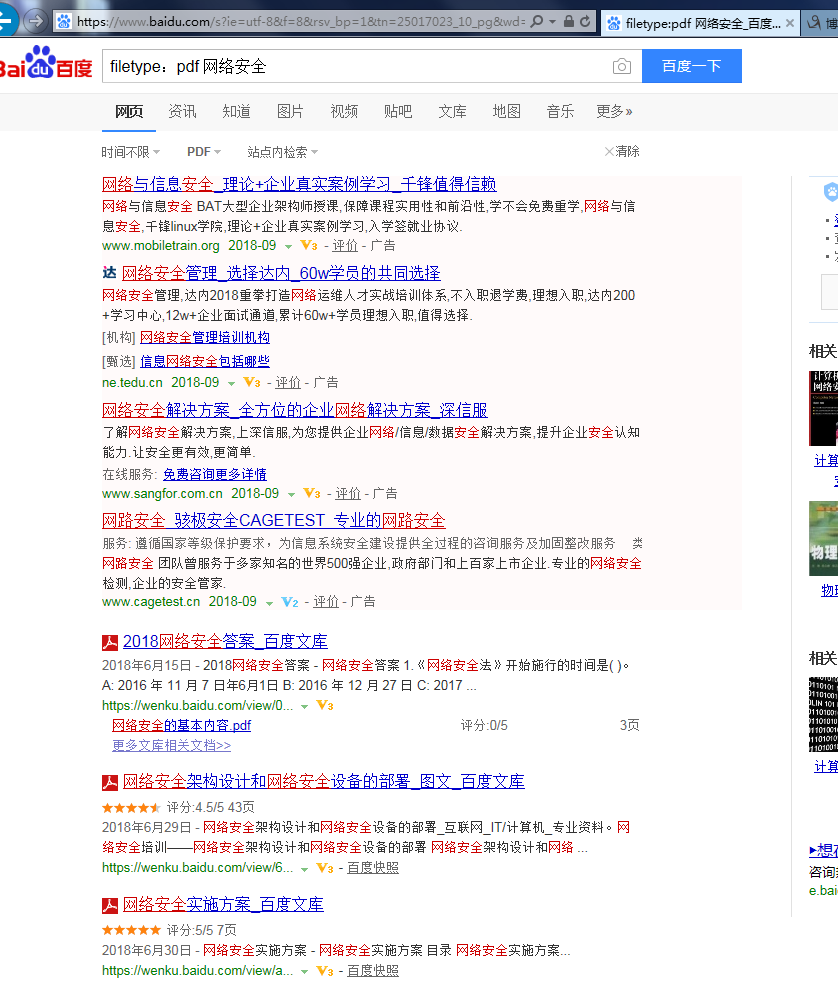Click the 达 logo icon before 达内 result

[x=110, y=272]
